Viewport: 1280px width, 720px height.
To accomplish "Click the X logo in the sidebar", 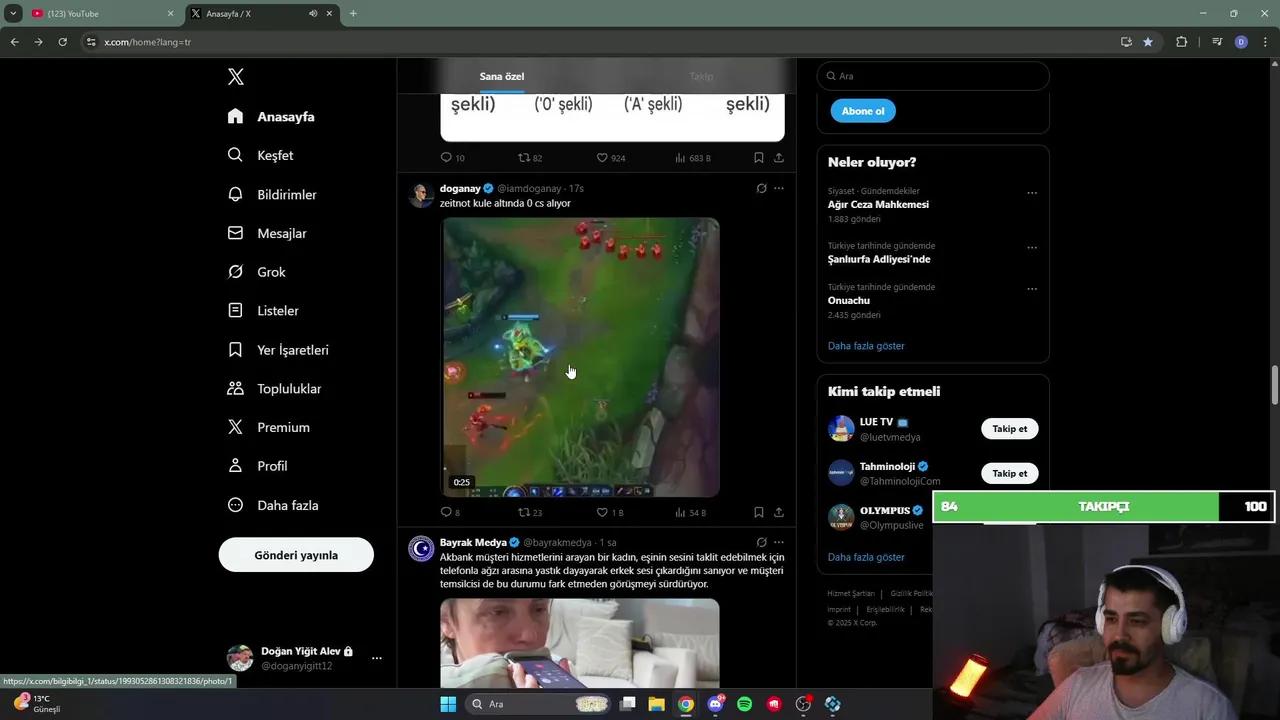I will pyautogui.click(x=236, y=77).
